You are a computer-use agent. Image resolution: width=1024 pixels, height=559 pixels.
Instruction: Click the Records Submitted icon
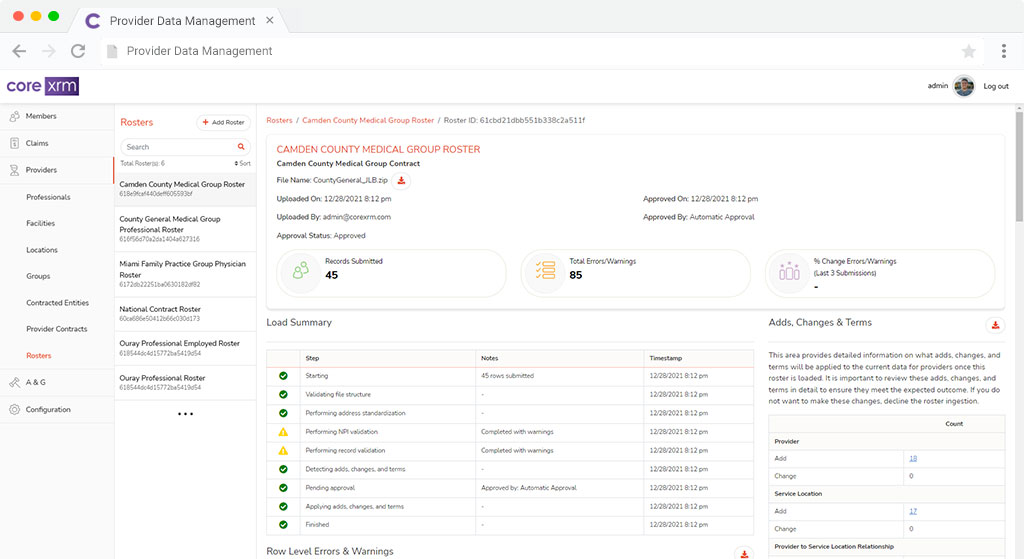[300, 270]
